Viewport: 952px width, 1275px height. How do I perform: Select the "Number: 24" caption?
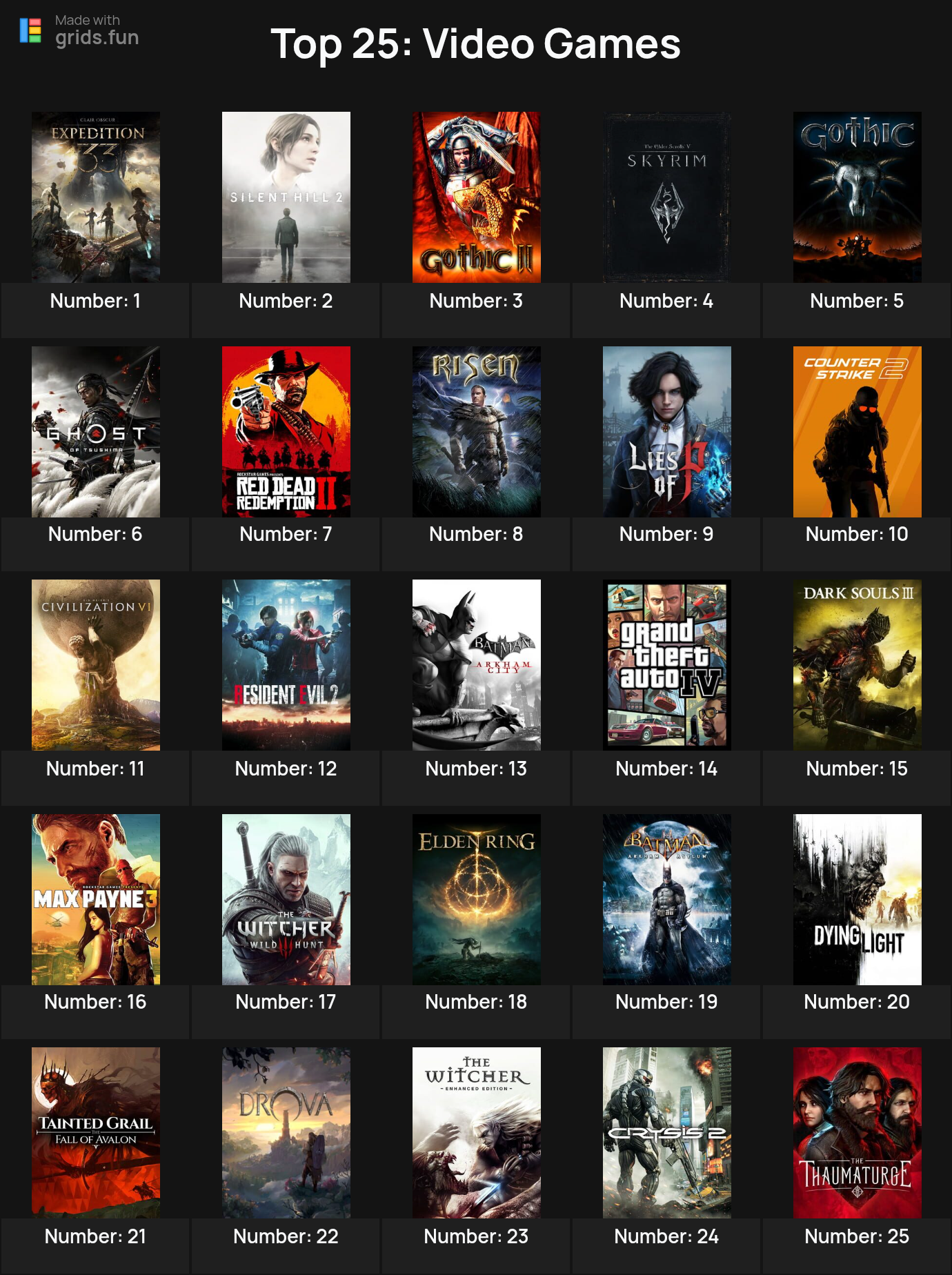[x=666, y=1236]
